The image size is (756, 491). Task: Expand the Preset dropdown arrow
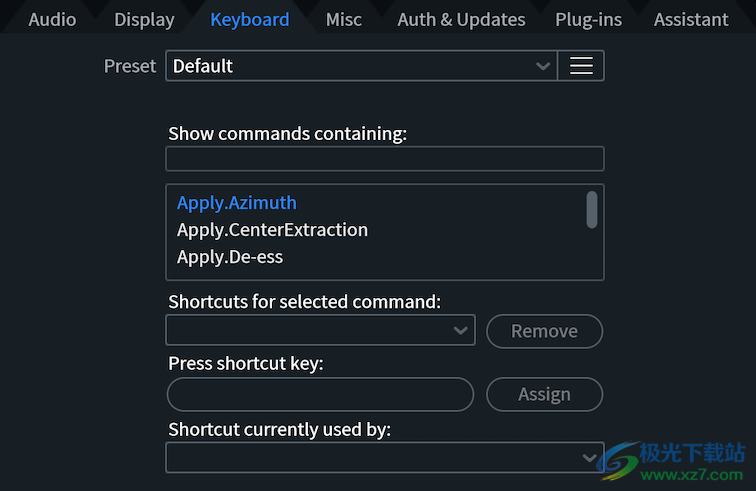543,66
